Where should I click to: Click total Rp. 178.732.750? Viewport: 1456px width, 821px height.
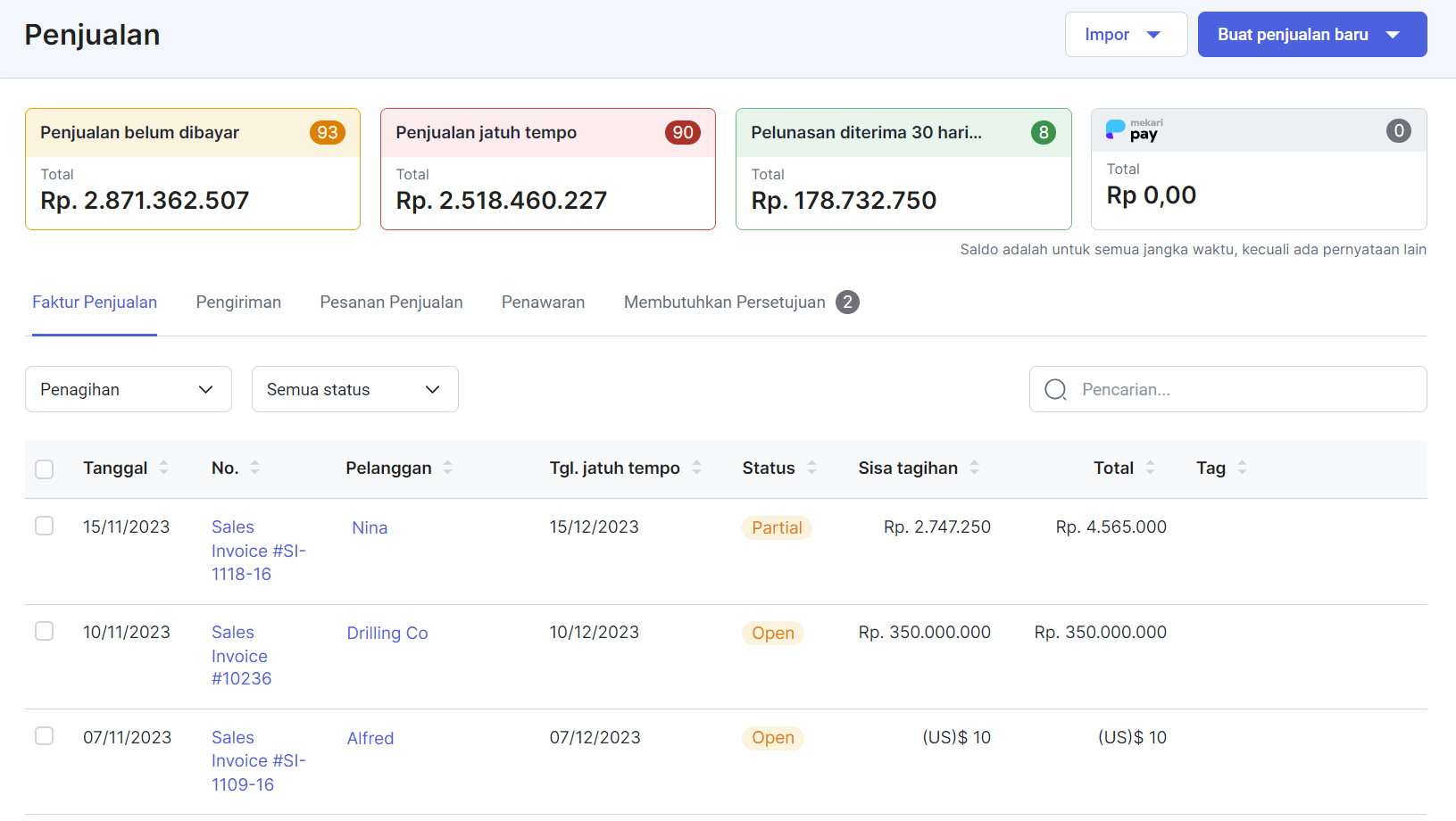pyautogui.click(x=844, y=200)
